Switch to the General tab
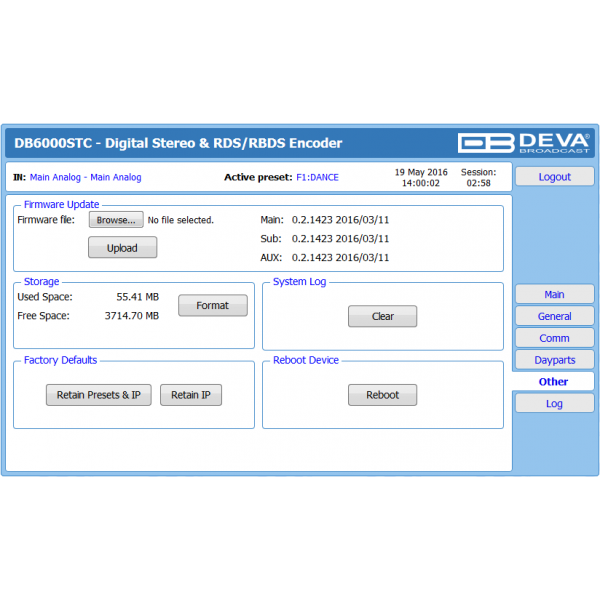Screen dimensions: 600x600 554,316
